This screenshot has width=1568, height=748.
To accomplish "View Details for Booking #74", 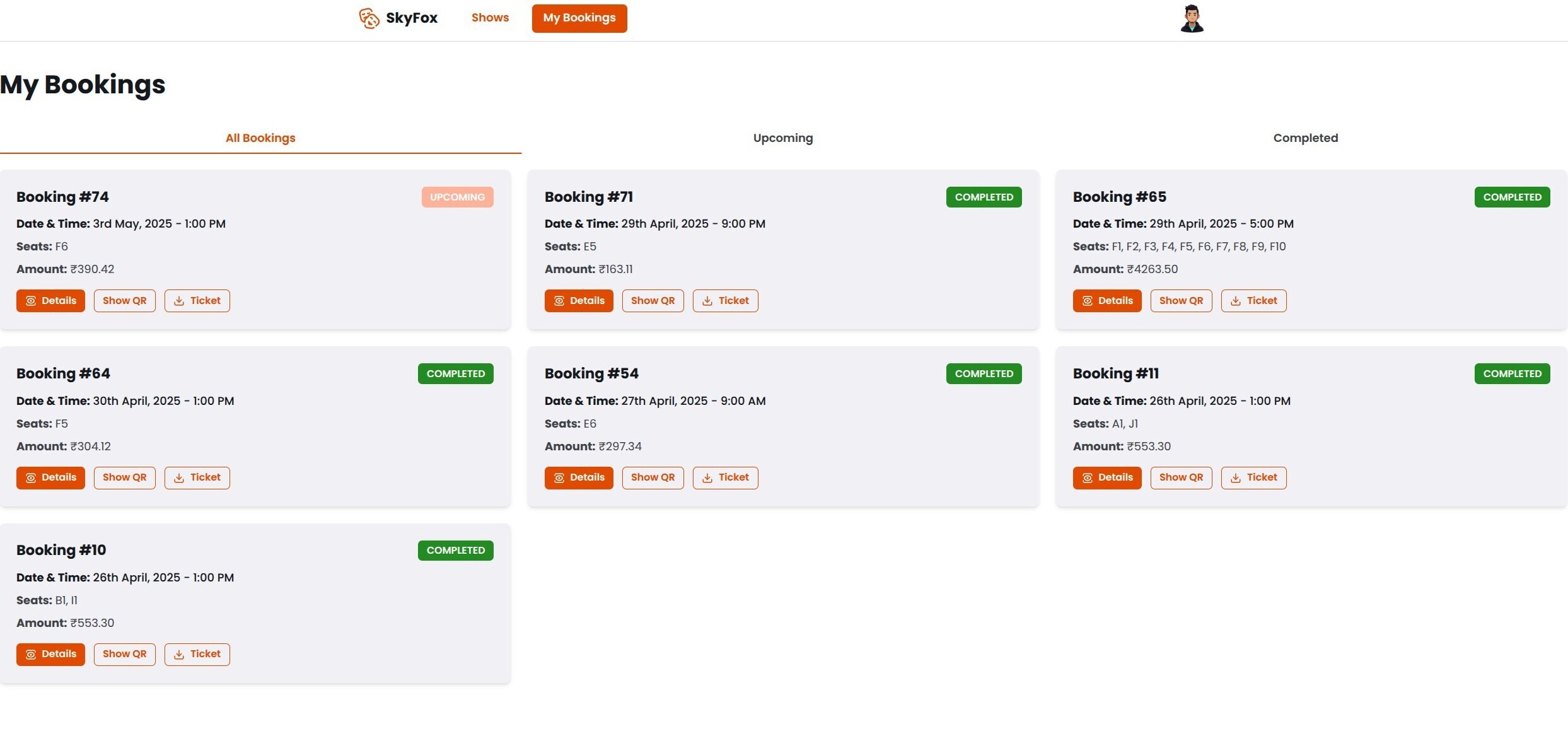I will 50,301.
